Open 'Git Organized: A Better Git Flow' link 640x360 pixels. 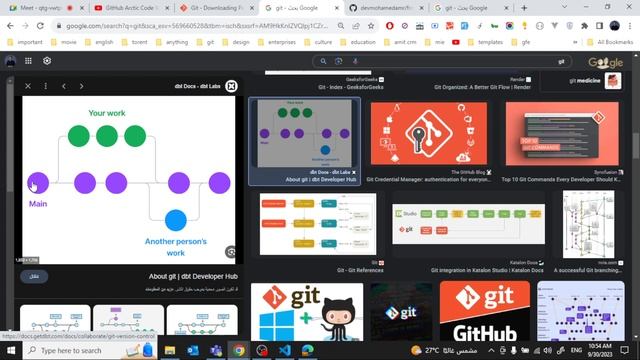(482, 87)
